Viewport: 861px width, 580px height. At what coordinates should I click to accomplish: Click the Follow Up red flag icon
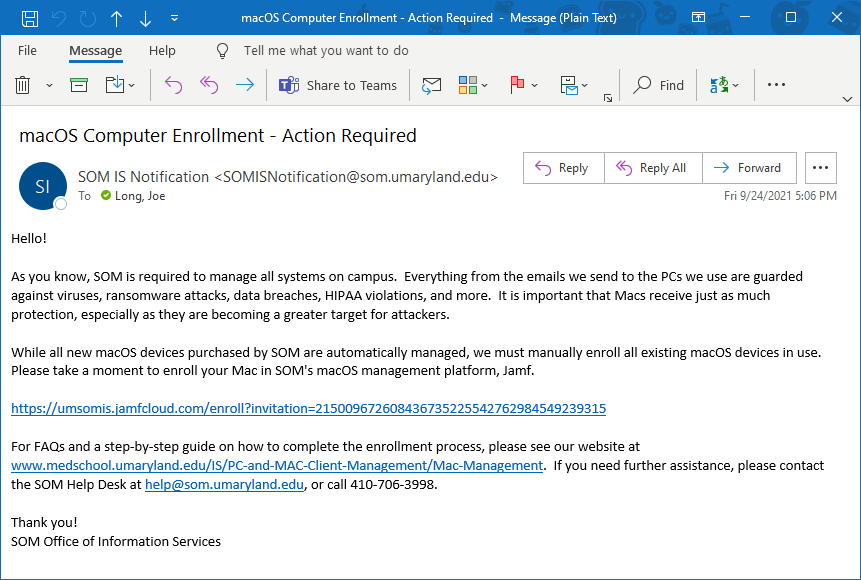click(x=517, y=85)
